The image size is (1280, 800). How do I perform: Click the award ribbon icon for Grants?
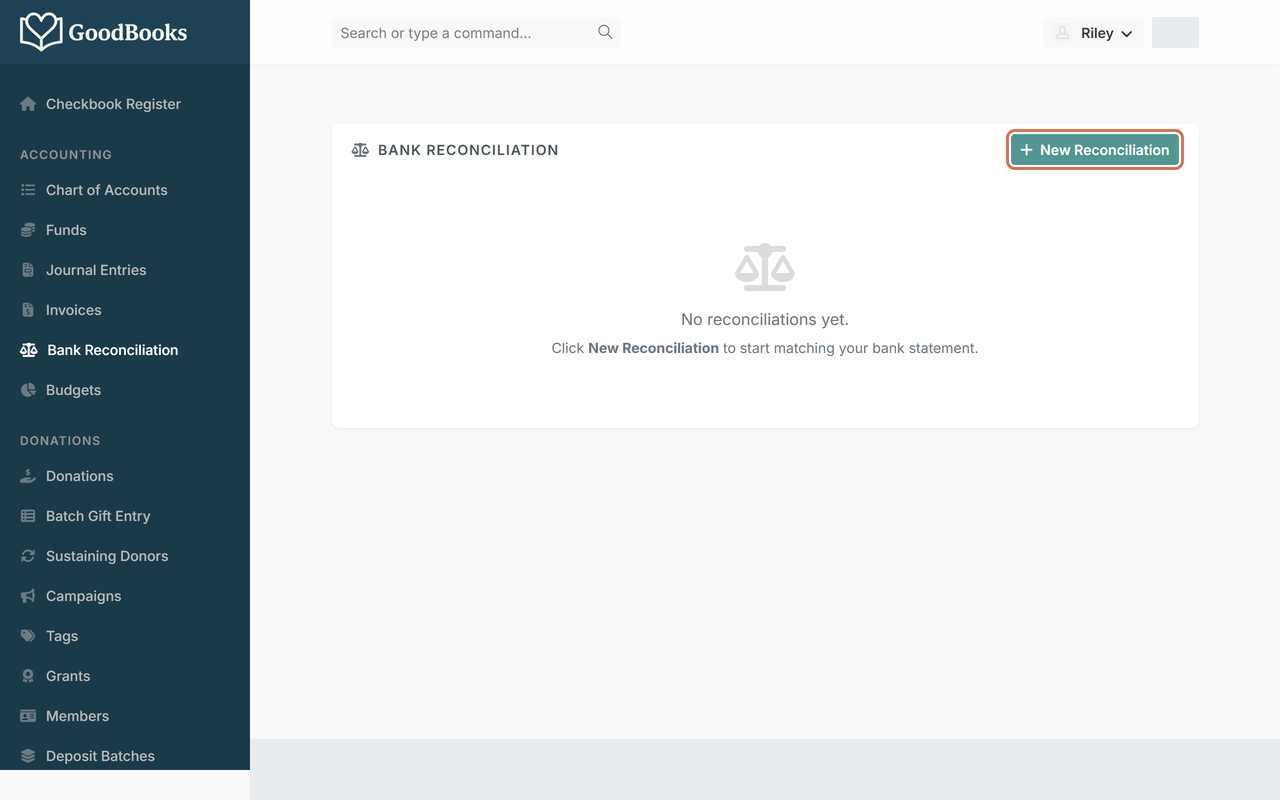tap(28, 676)
